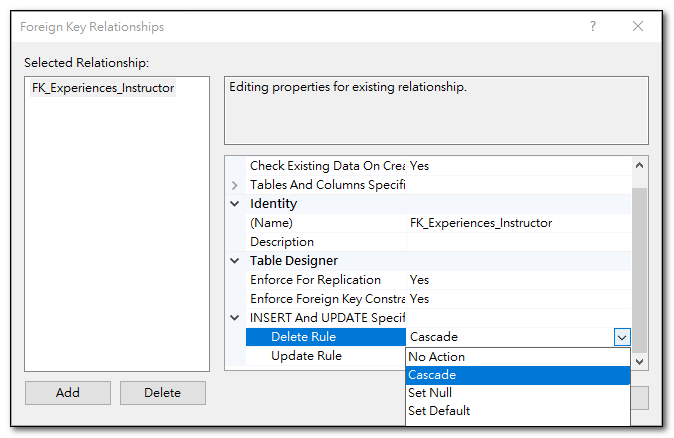The width and height of the screenshot is (674, 438).
Task: Click the help question mark icon
Action: (x=593, y=27)
